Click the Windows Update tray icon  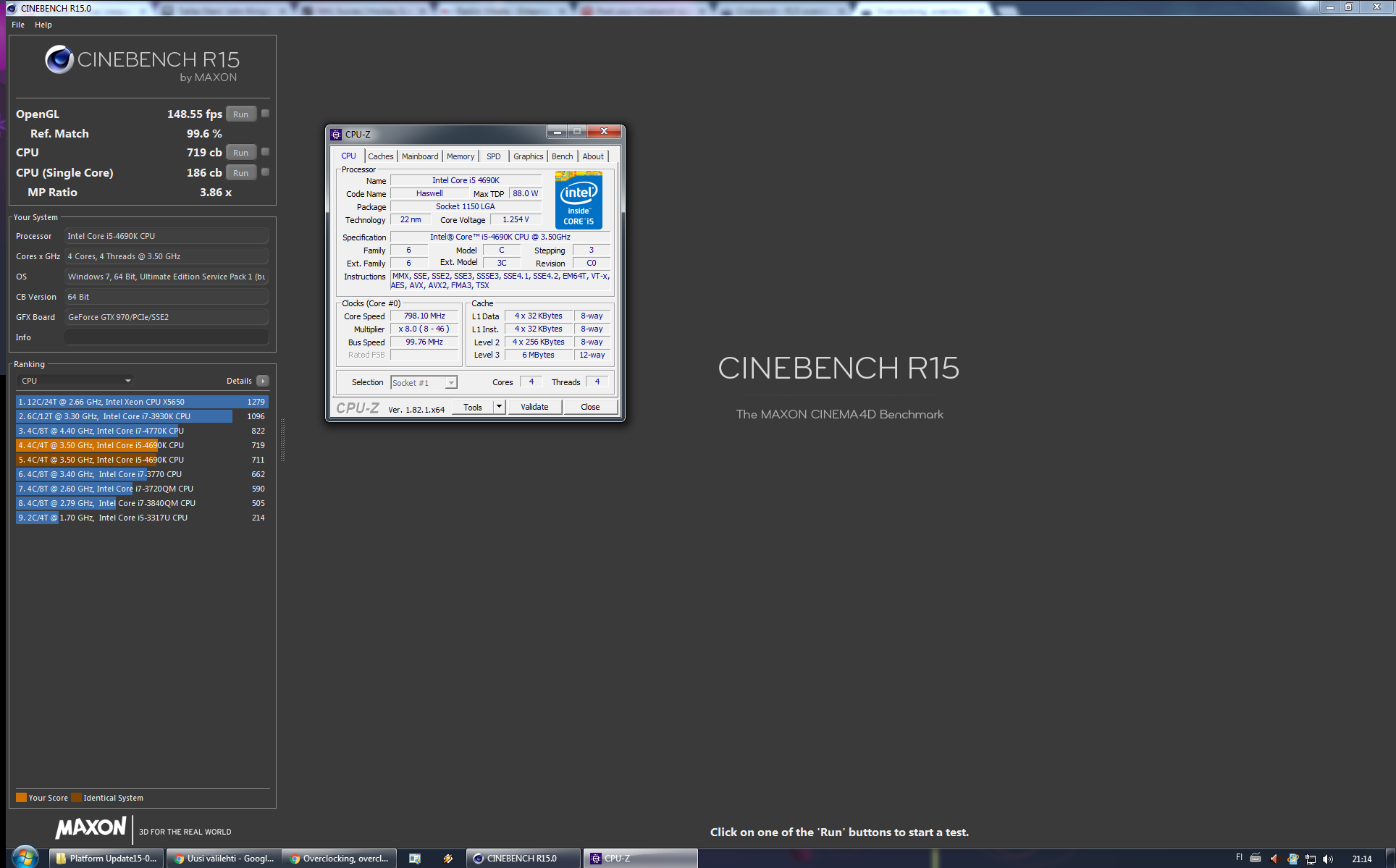coord(1292,859)
